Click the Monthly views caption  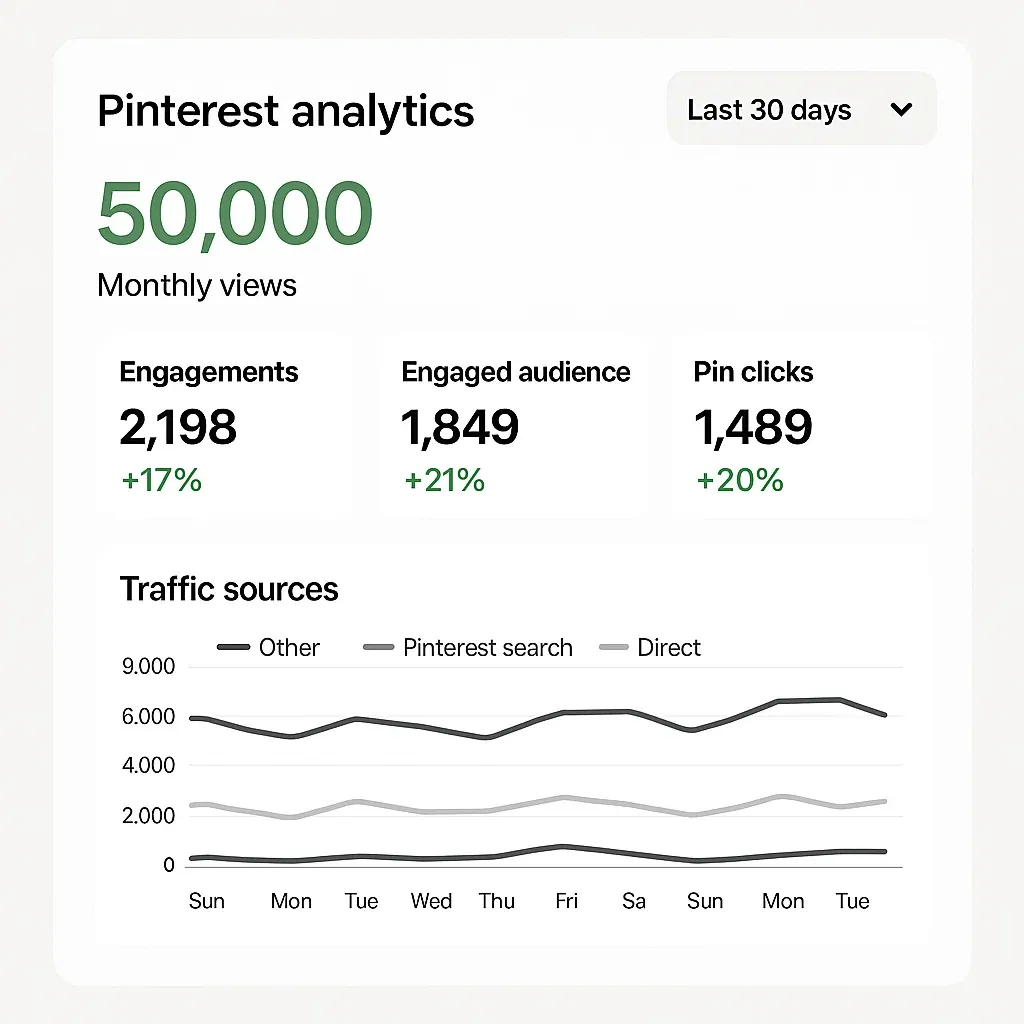[197, 286]
